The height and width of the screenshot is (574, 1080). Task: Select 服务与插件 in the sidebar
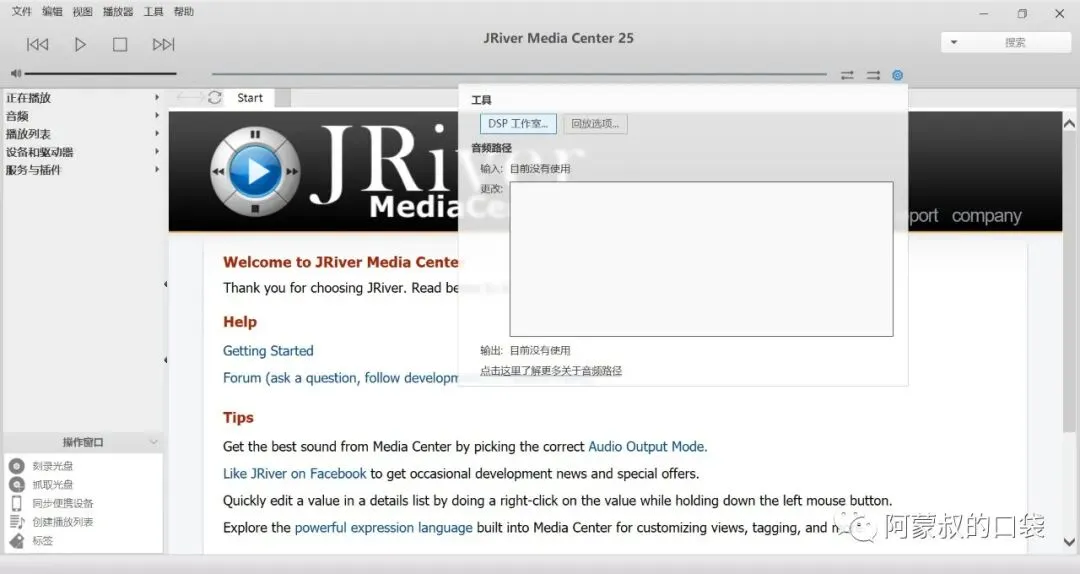coord(34,170)
